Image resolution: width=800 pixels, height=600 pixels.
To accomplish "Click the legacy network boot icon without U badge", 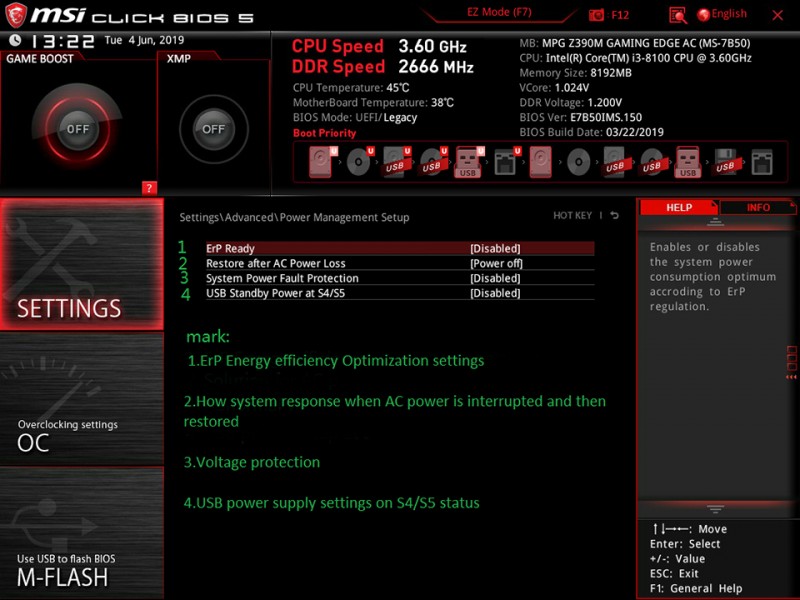I will [x=762, y=162].
